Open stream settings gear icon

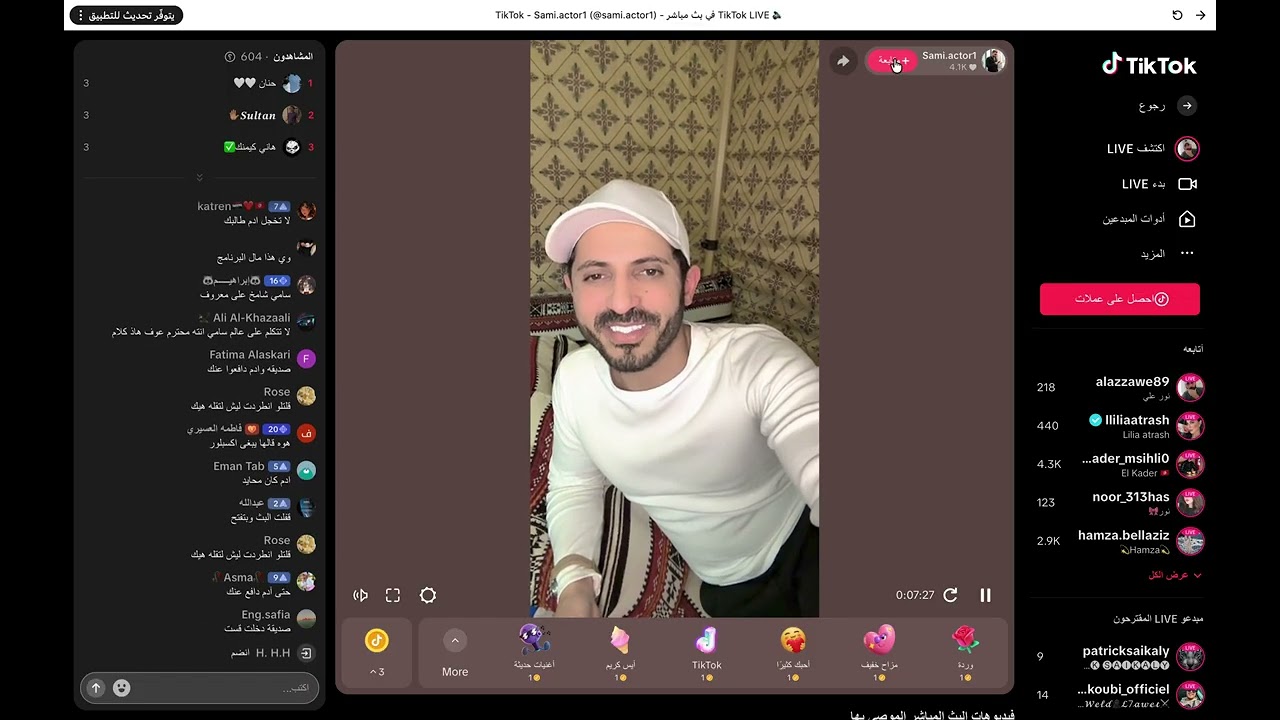[428, 595]
